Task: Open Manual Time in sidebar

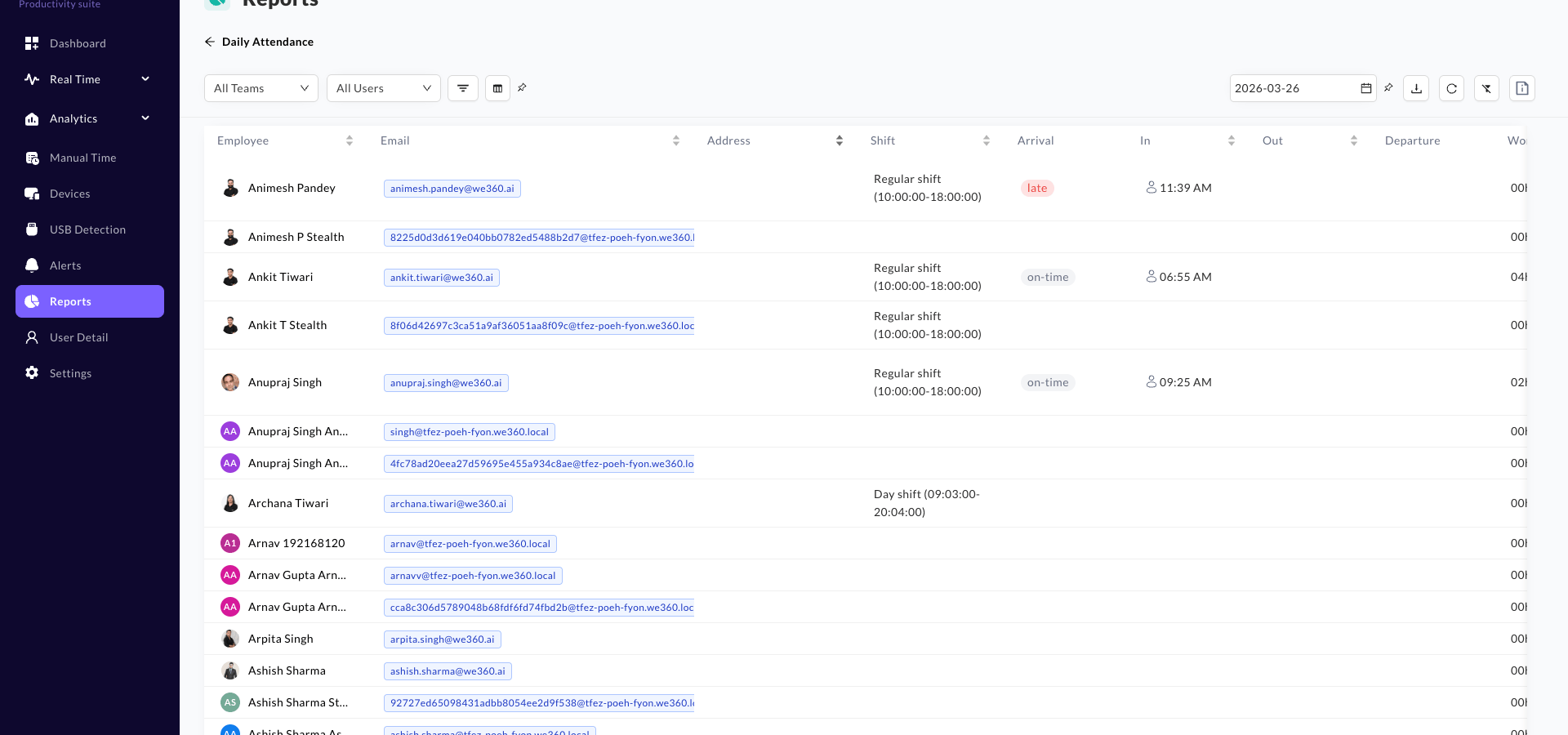Action: coord(90,158)
